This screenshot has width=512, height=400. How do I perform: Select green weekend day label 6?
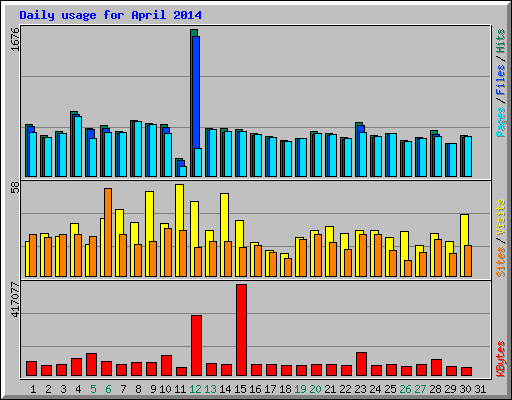click(108, 389)
